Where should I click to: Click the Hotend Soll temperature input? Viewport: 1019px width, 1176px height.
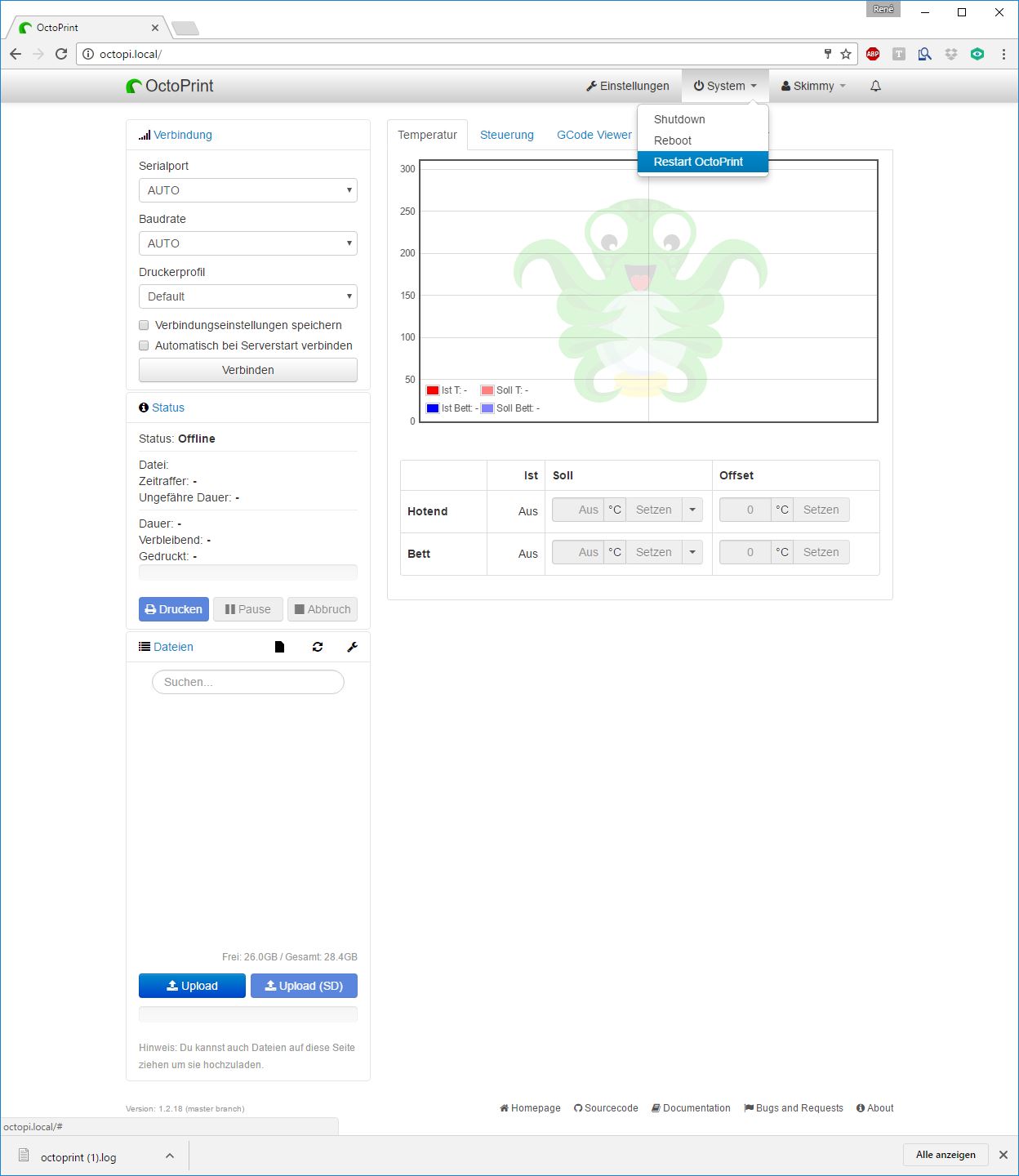[x=578, y=510]
